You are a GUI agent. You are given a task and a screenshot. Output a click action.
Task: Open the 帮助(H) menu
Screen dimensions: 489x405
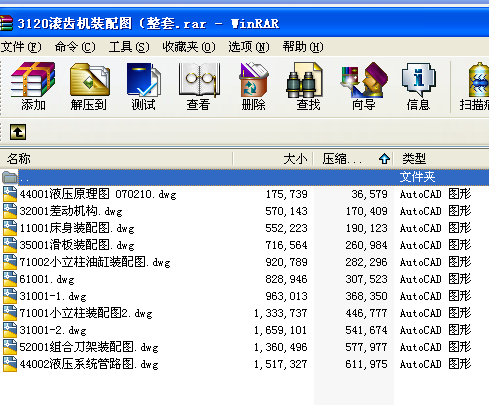pyautogui.click(x=303, y=47)
